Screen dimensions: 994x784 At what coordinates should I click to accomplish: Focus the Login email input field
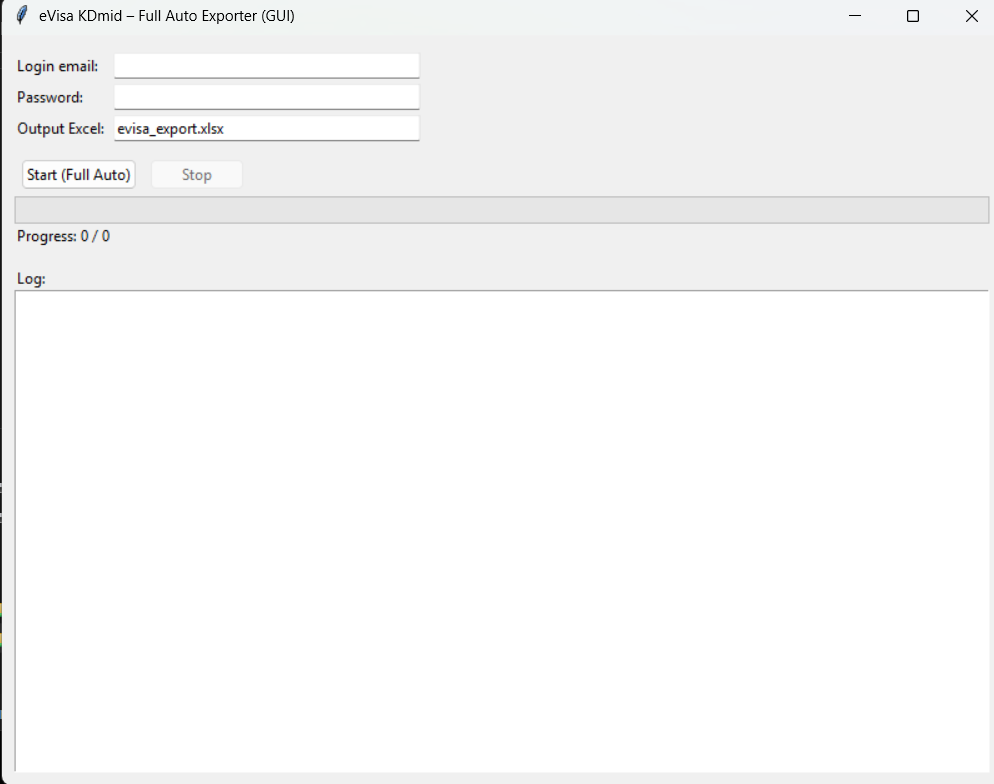[x=267, y=66]
